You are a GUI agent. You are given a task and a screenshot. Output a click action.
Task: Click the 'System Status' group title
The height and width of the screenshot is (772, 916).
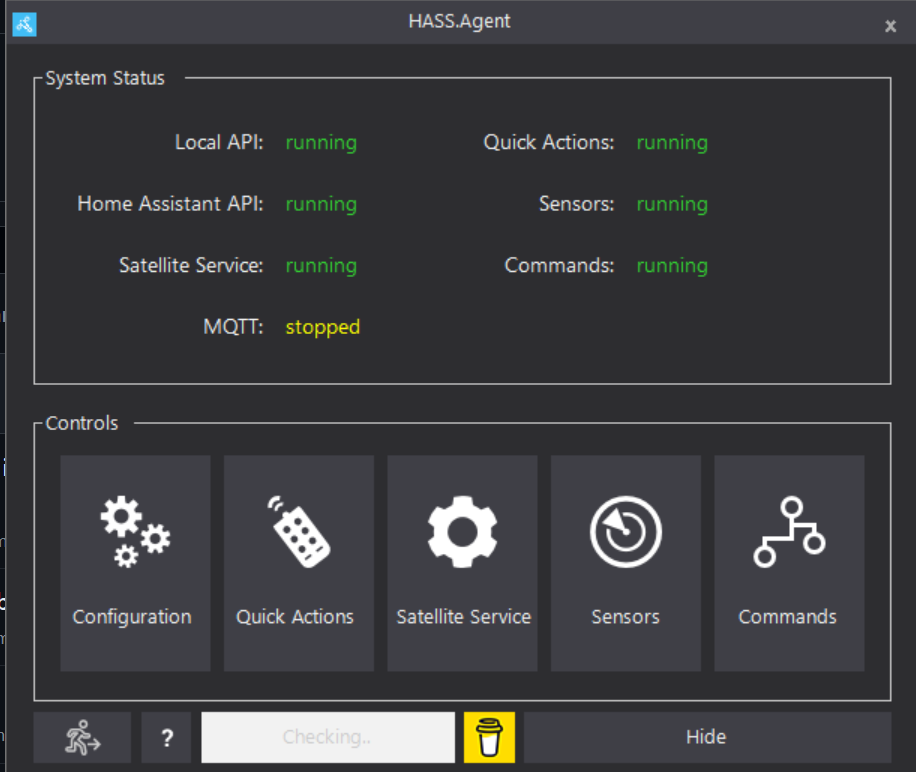[x=105, y=78]
